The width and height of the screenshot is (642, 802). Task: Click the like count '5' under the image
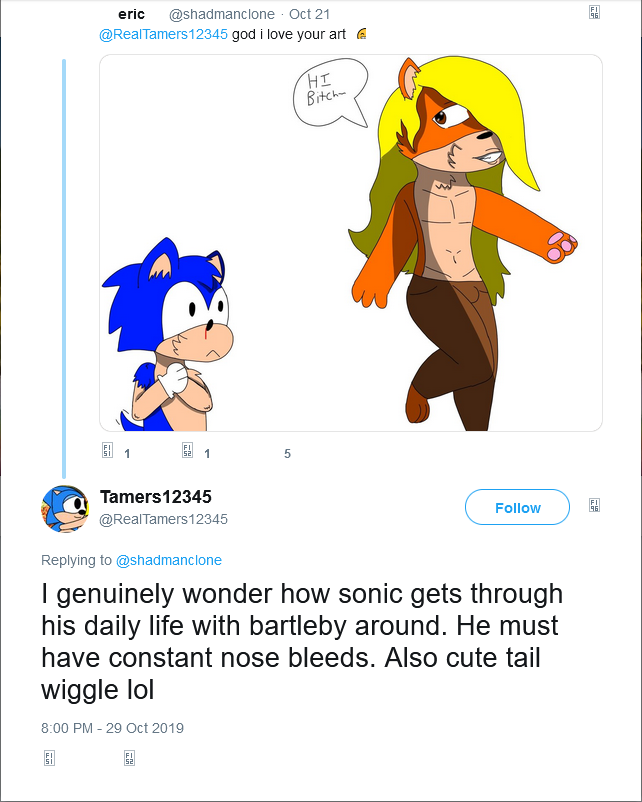[287, 453]
